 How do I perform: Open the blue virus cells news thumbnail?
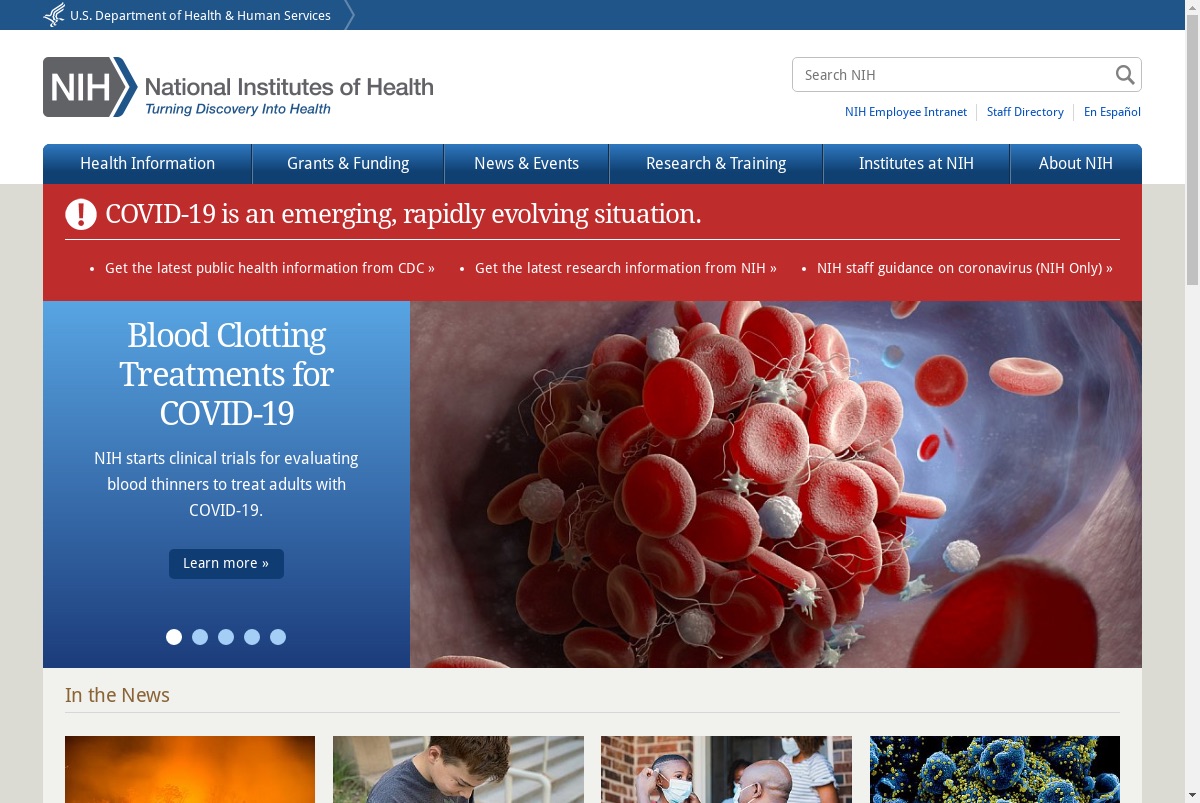pos(995,769)
